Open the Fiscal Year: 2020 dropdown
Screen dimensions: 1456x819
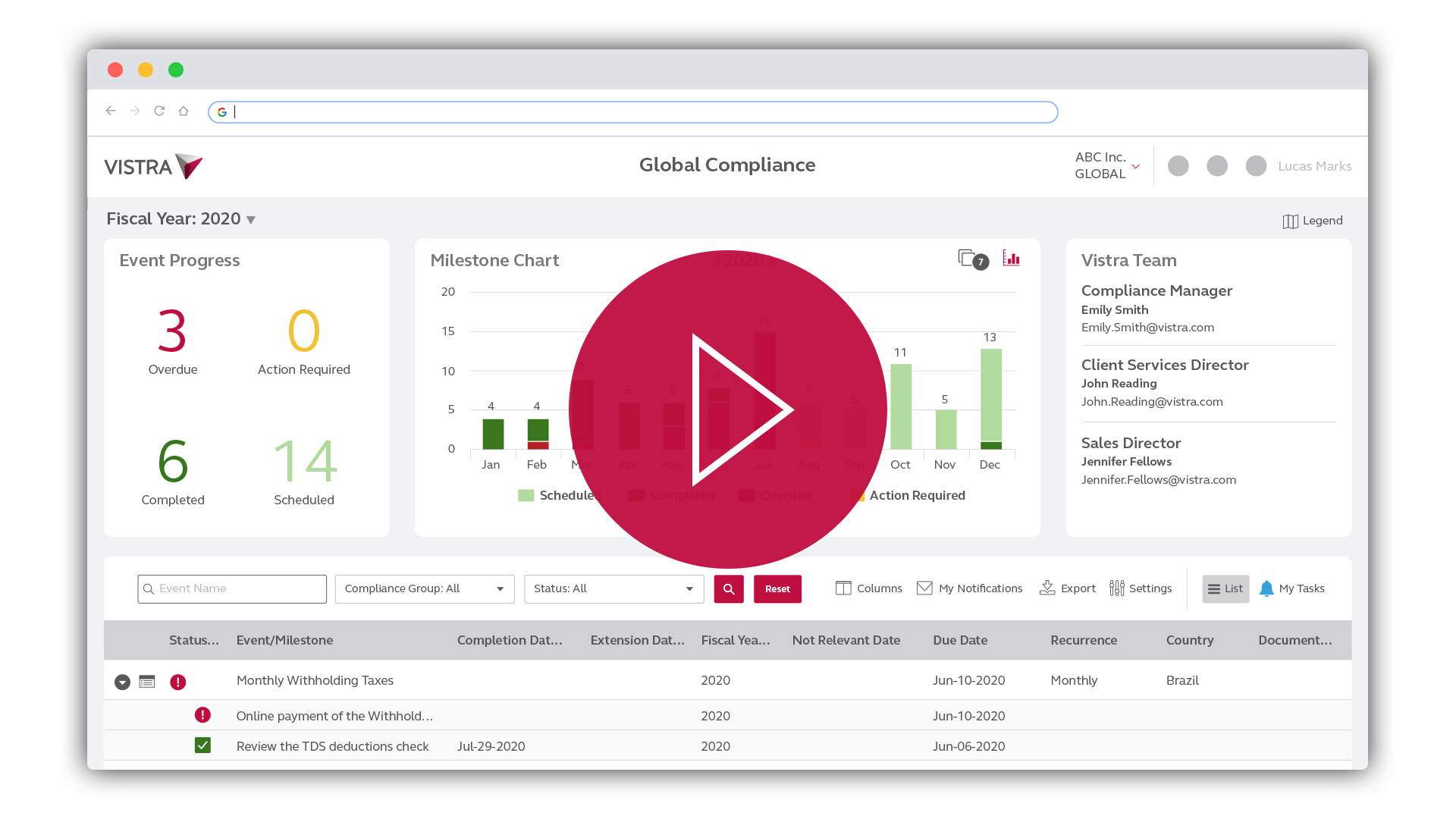pyautogui.click(x=181, y=219)
